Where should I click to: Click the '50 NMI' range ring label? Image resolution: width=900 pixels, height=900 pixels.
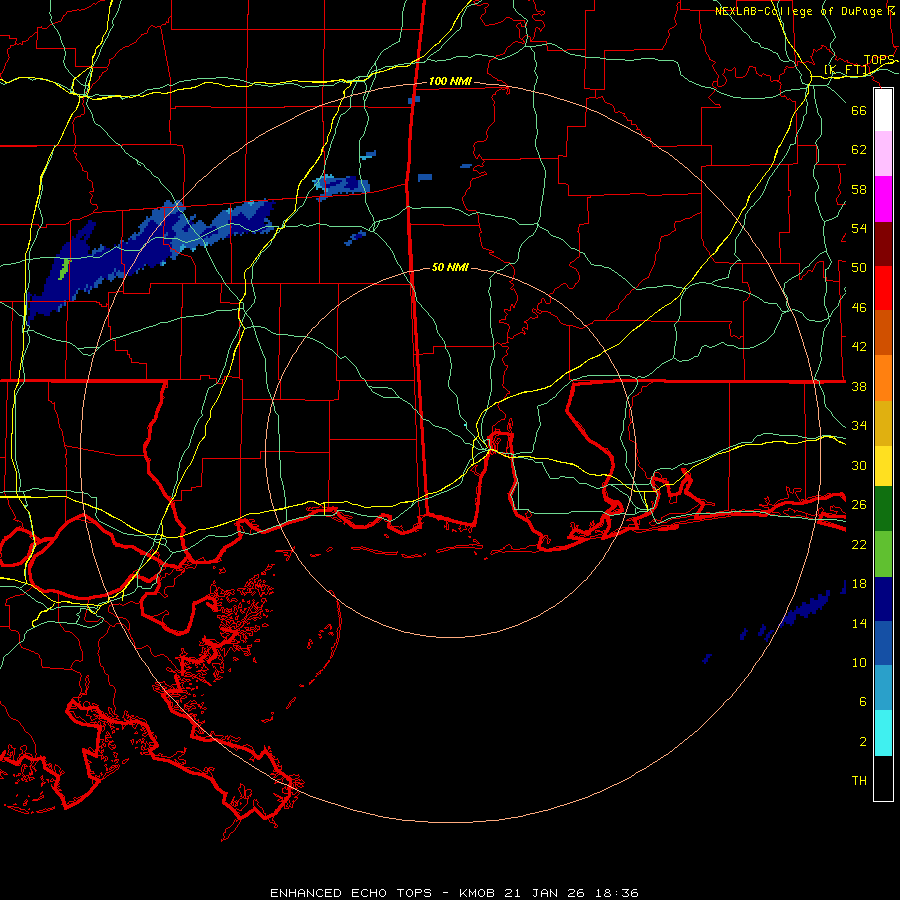pos(450,267)
